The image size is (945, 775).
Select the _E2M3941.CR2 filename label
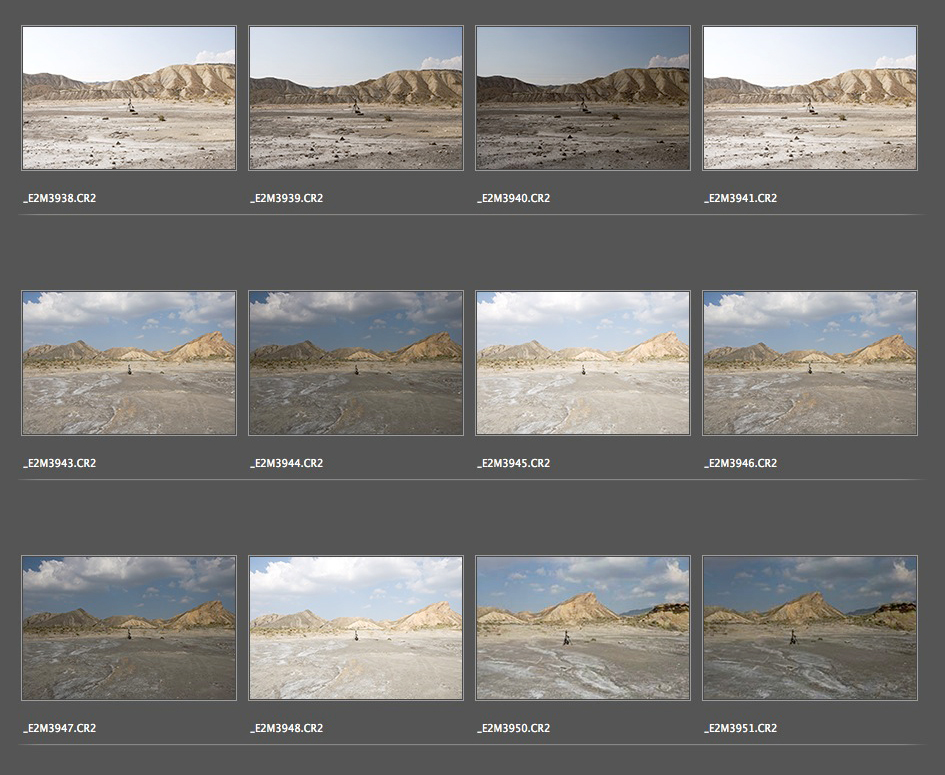[x=741, y=199]
